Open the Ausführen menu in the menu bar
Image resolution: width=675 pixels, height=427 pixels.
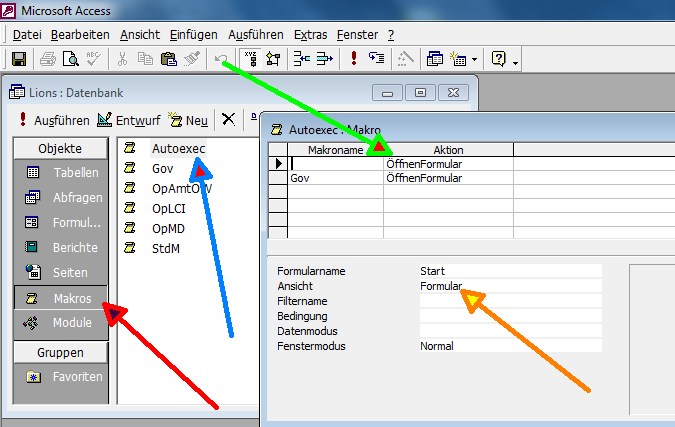[x=256, y=35]
